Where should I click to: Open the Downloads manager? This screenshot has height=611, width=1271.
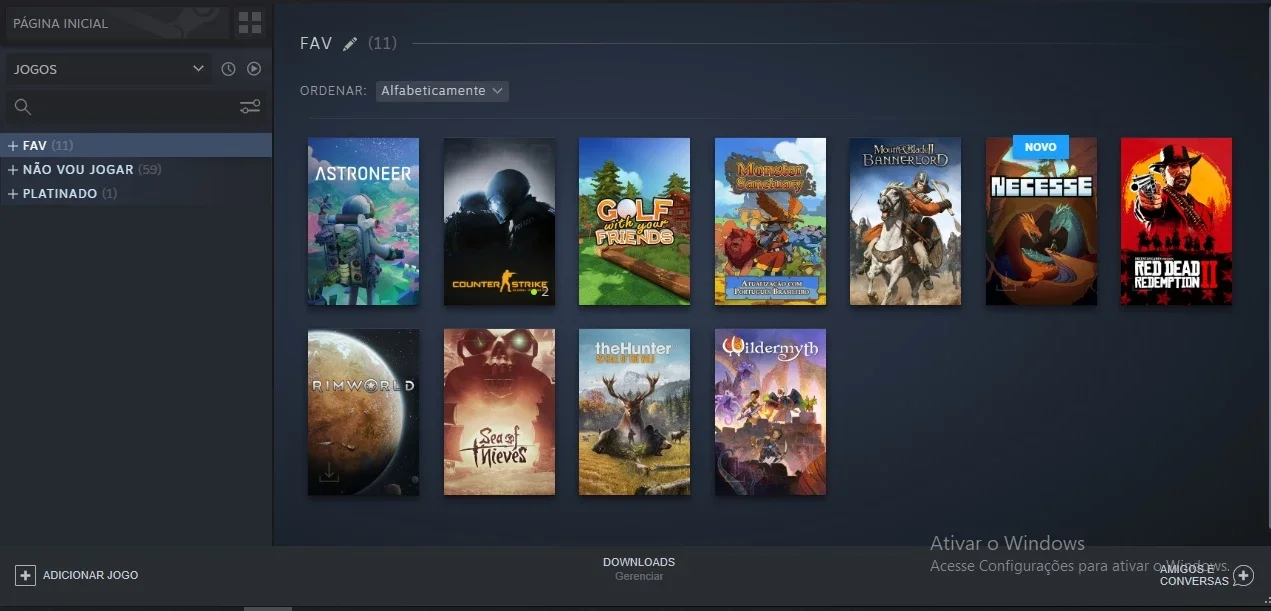click(x=639, y=562)
